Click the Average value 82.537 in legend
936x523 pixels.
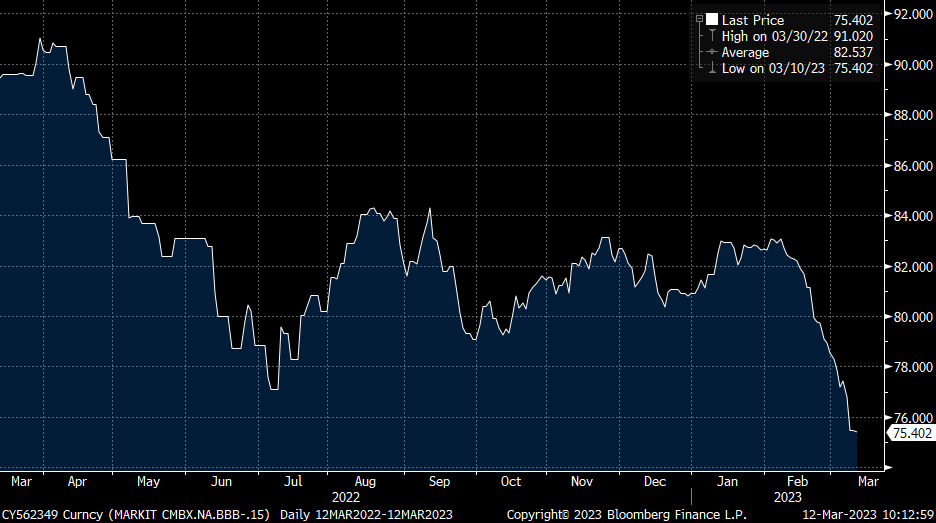pos(853,52)
